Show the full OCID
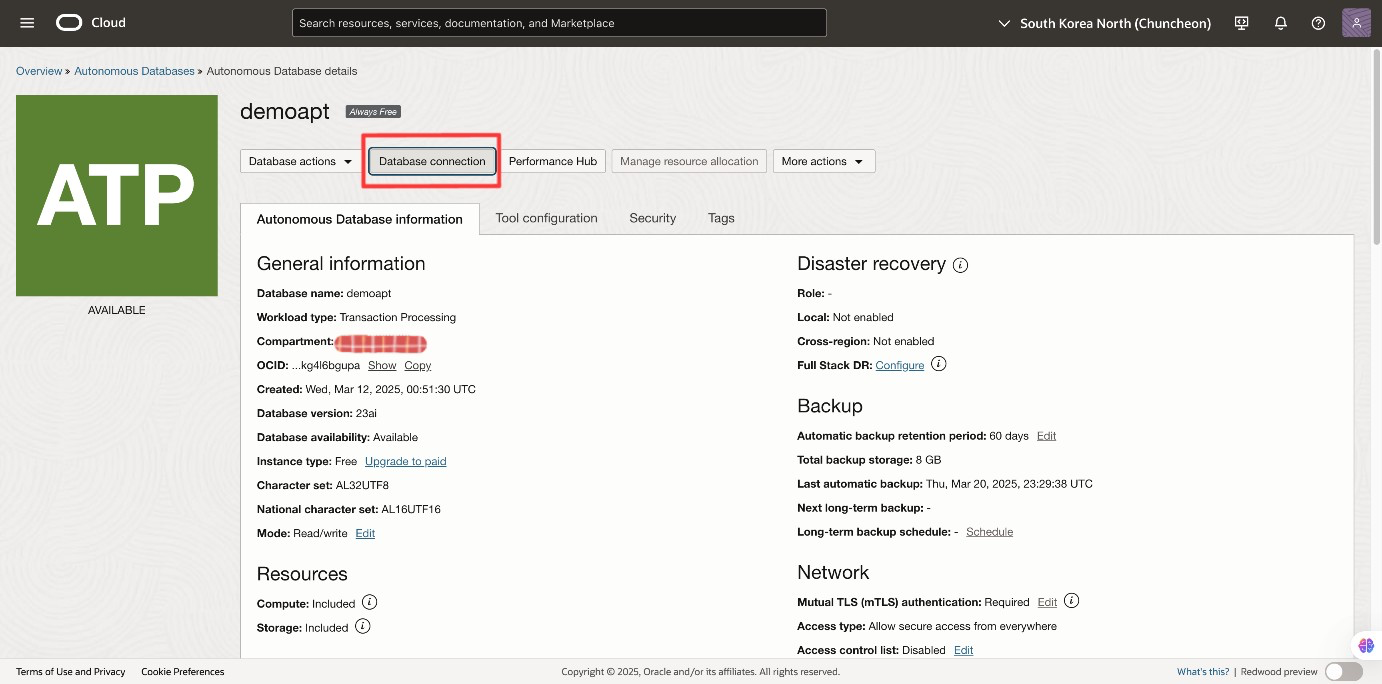1382x684 pixels. click(x=382, y=366)
